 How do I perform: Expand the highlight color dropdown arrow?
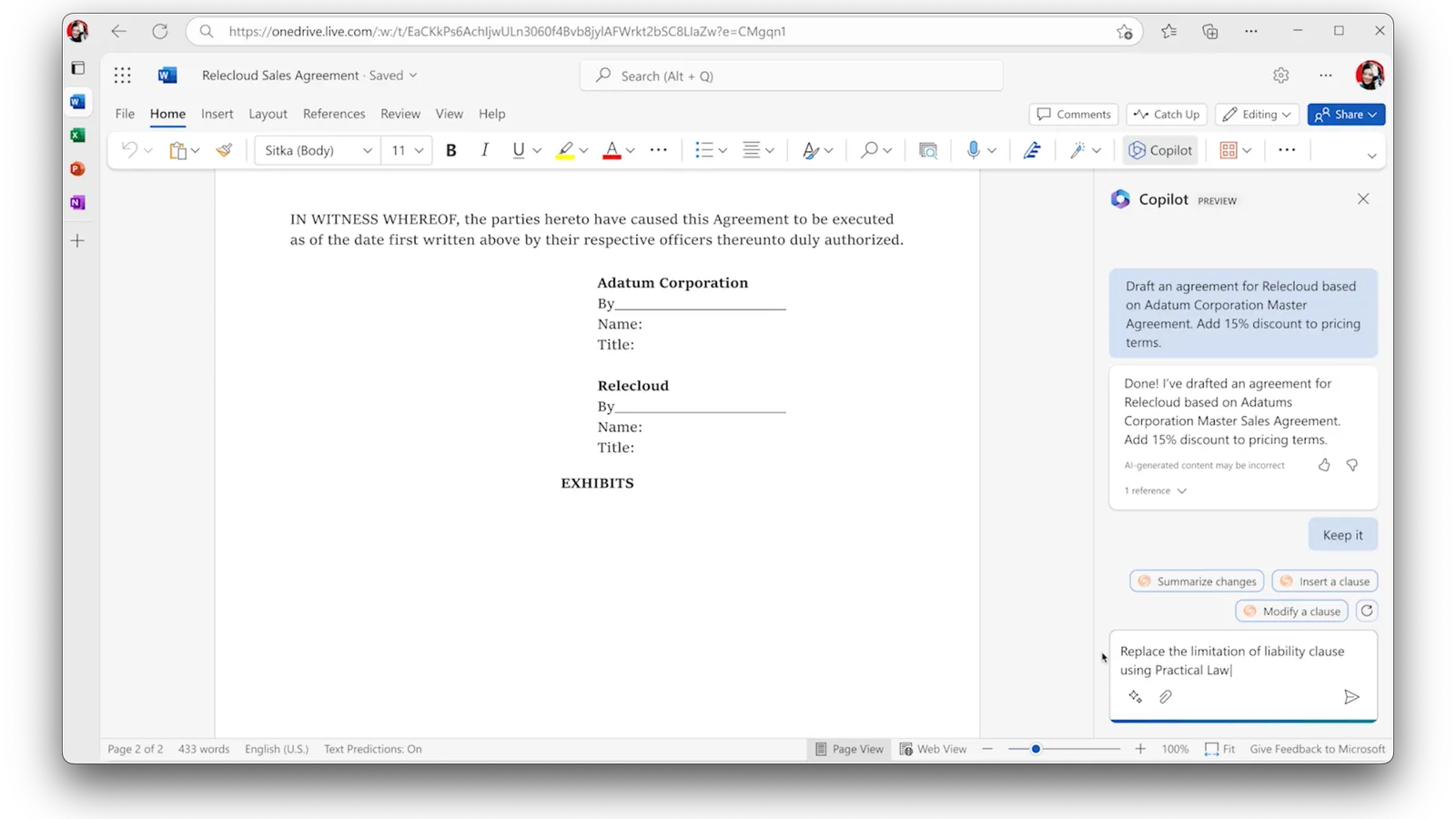(x=583, y=151)
